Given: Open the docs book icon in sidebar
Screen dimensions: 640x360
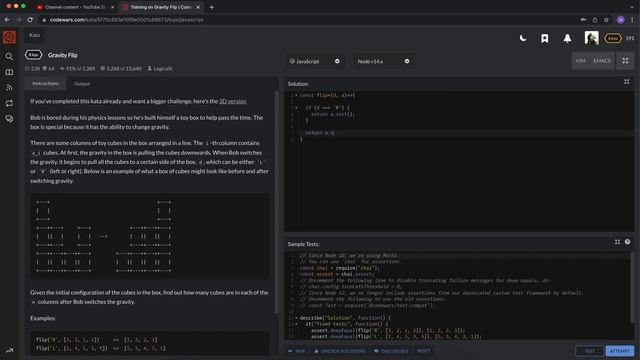Looking at the screenshot, I should point(9,72).
